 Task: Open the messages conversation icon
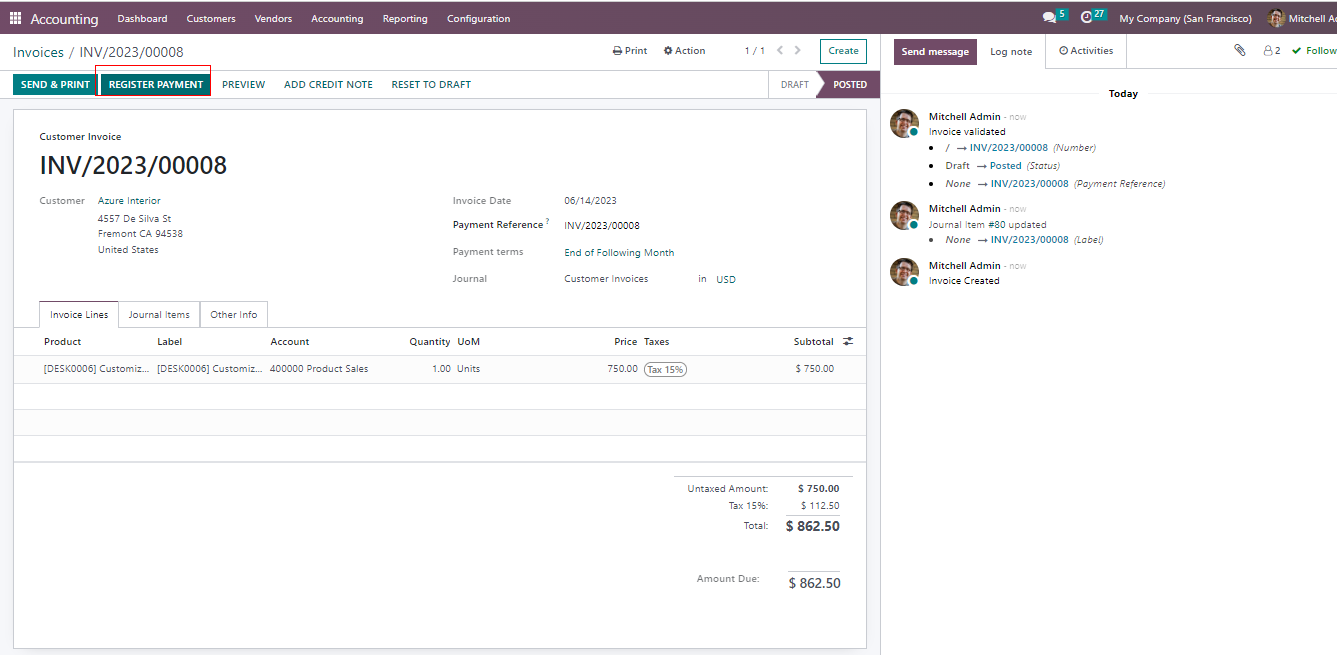1049,17
